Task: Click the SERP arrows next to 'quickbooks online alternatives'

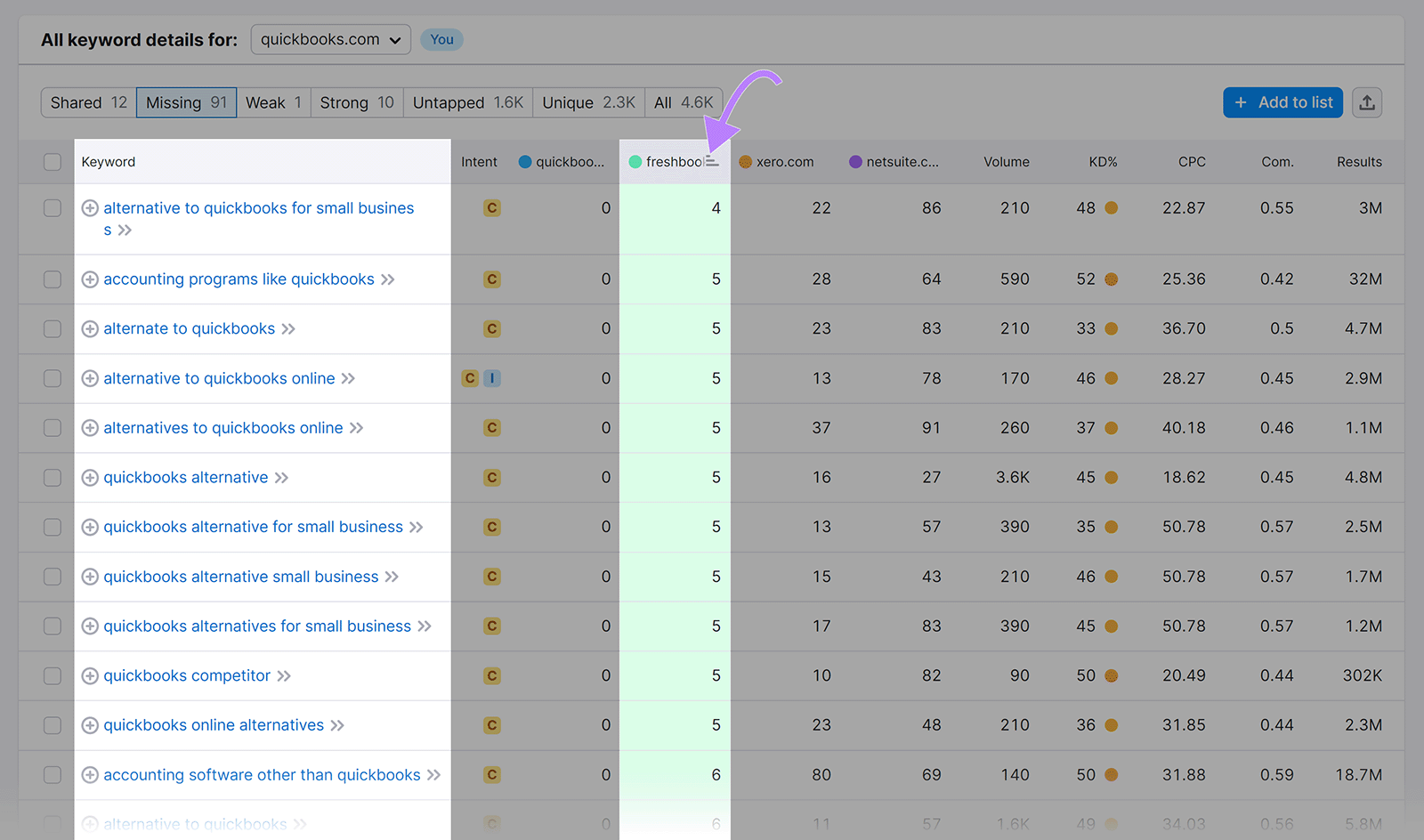Action: (x=338, y=725)
